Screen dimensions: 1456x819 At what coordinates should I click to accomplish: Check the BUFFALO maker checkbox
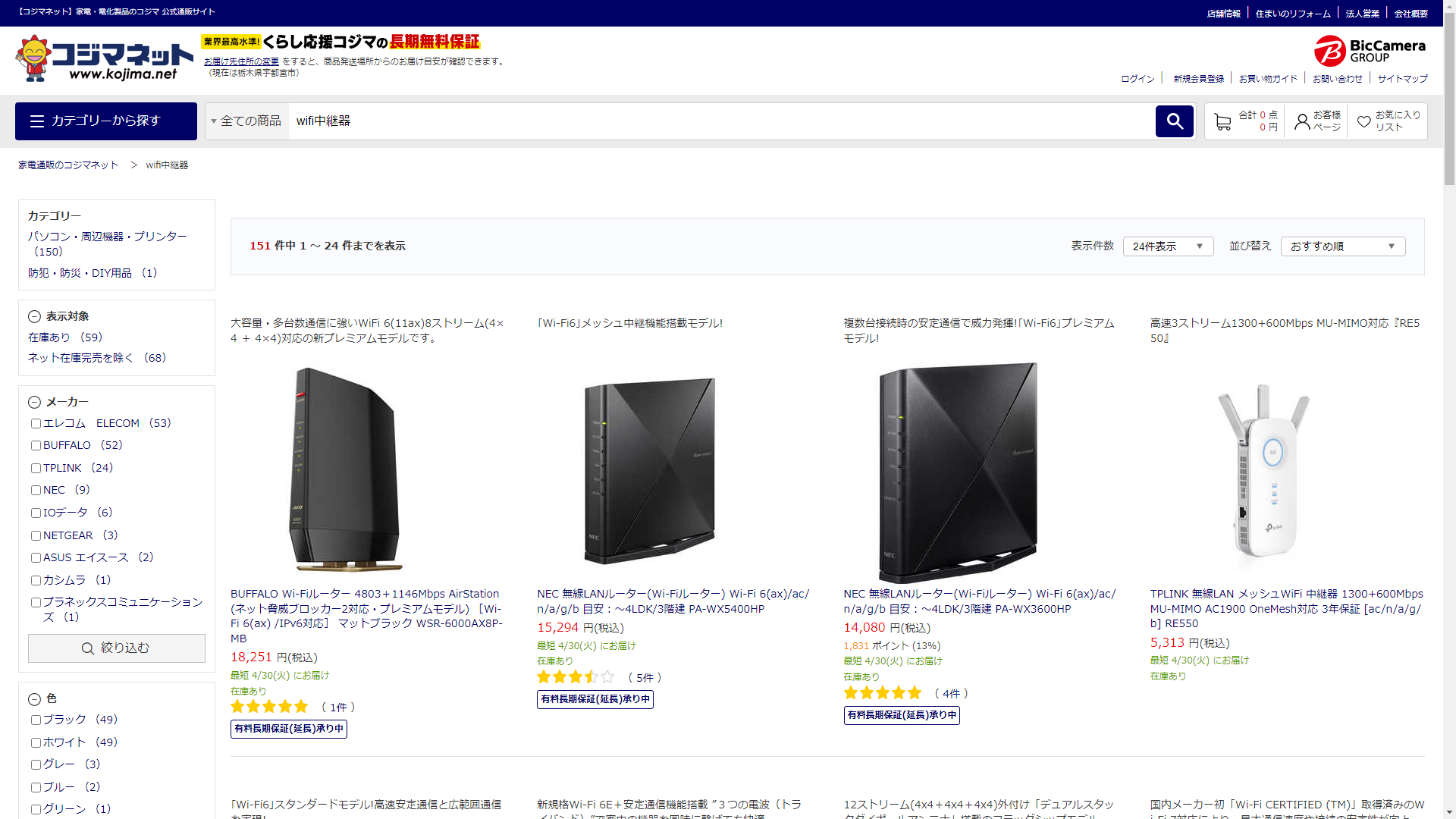[x=36, y=446]
